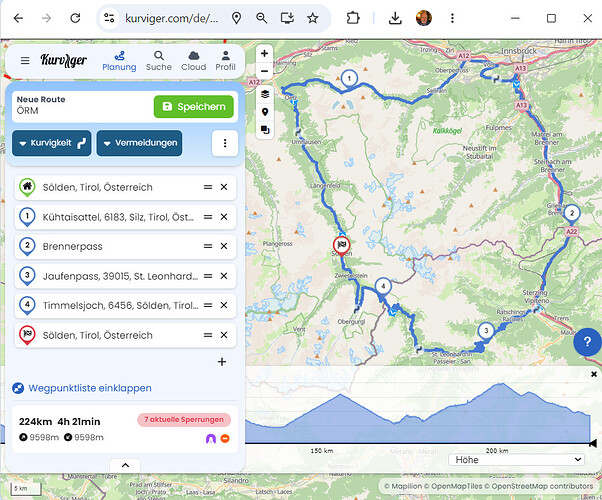Zoom in on the map
The image size is (602, 500).
(265, 53)
